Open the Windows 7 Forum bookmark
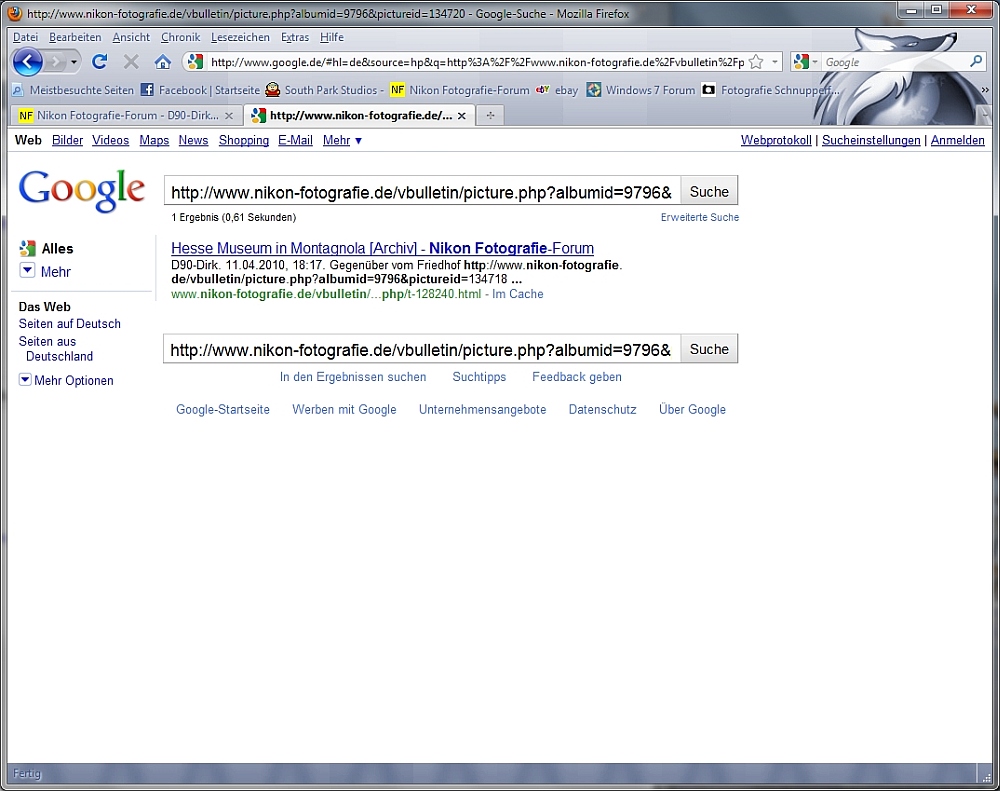The height and width of the screenshot is (791, 1000). [x=641, y=90]
